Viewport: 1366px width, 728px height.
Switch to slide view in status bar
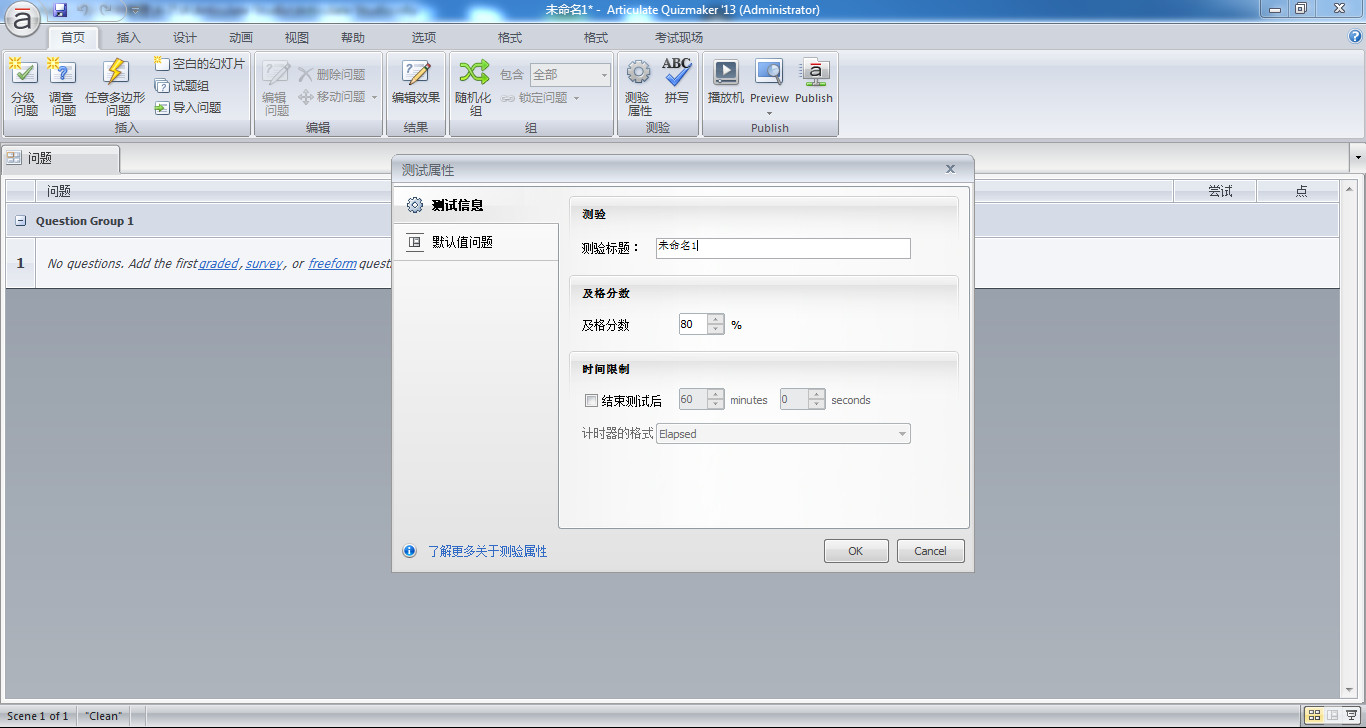pyautogui.click(x=1332, y=715)
